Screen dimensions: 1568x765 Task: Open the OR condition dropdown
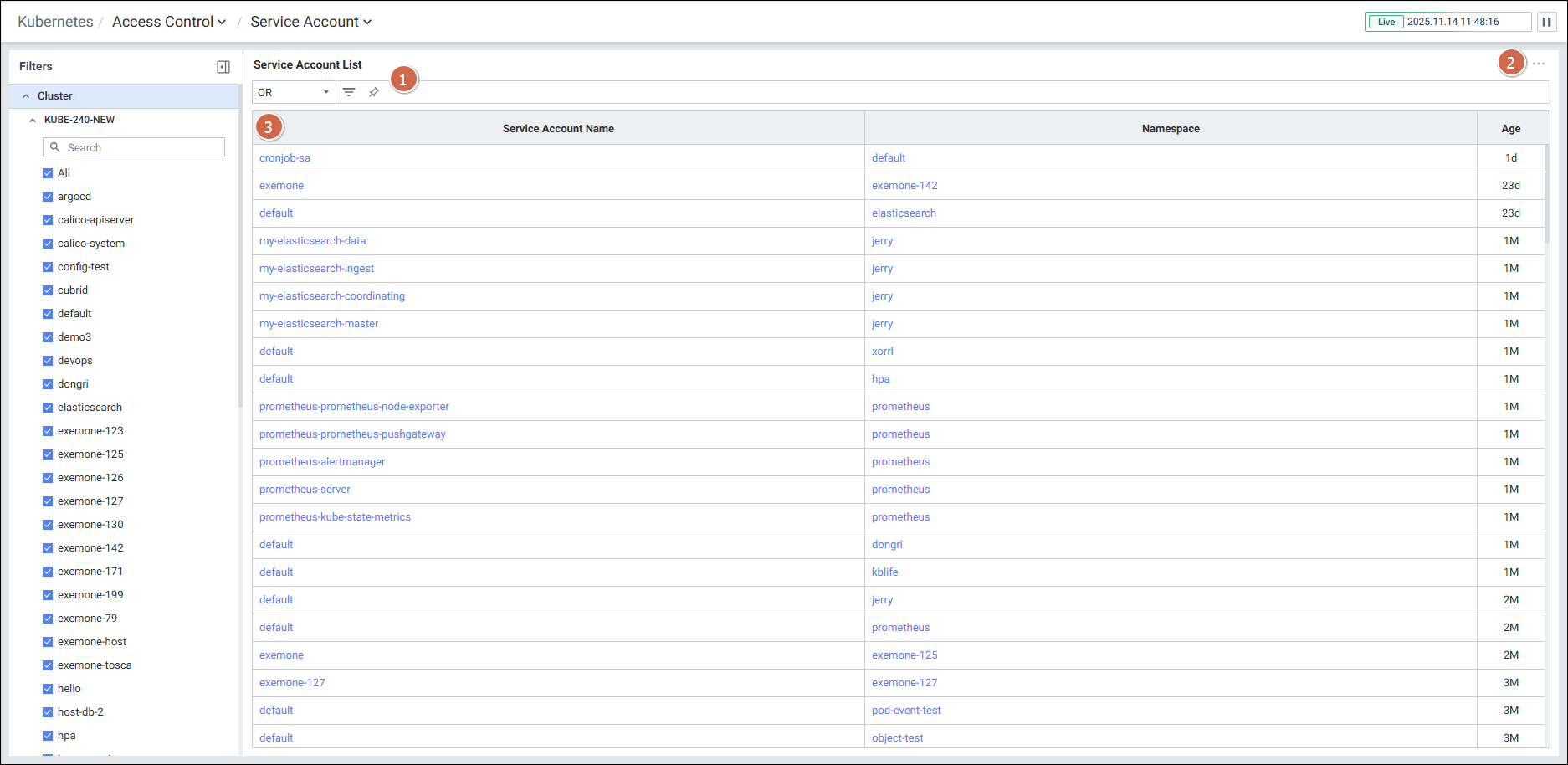tap(293, 92)
